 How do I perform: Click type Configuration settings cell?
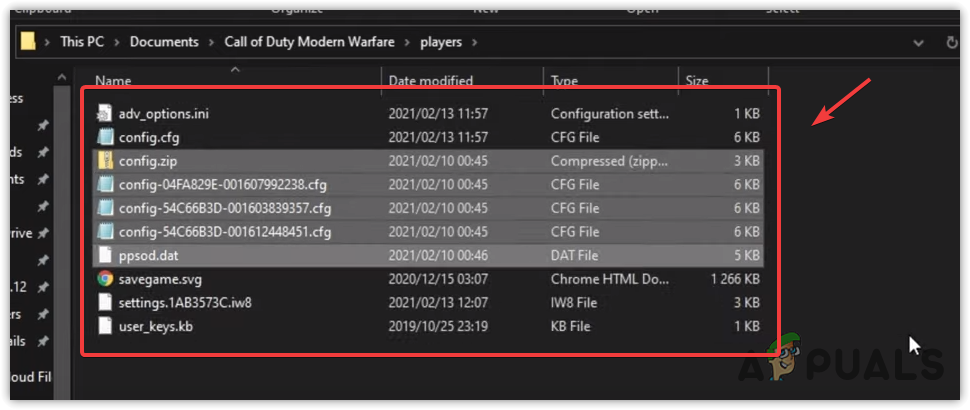coord(610,114)
